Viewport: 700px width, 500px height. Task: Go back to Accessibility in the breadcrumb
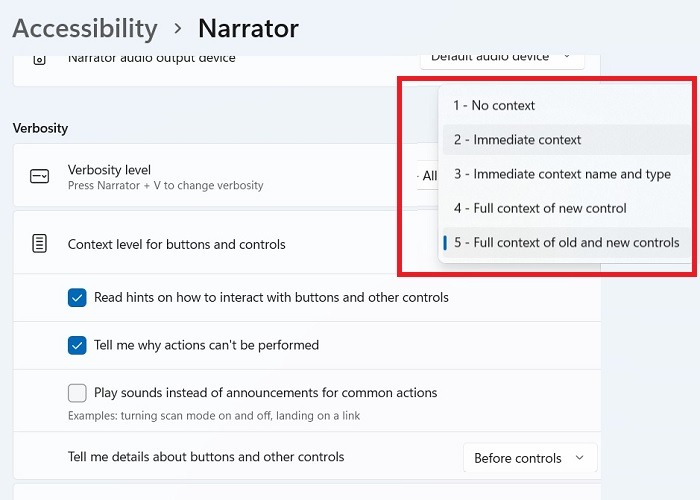pos(85,28)
